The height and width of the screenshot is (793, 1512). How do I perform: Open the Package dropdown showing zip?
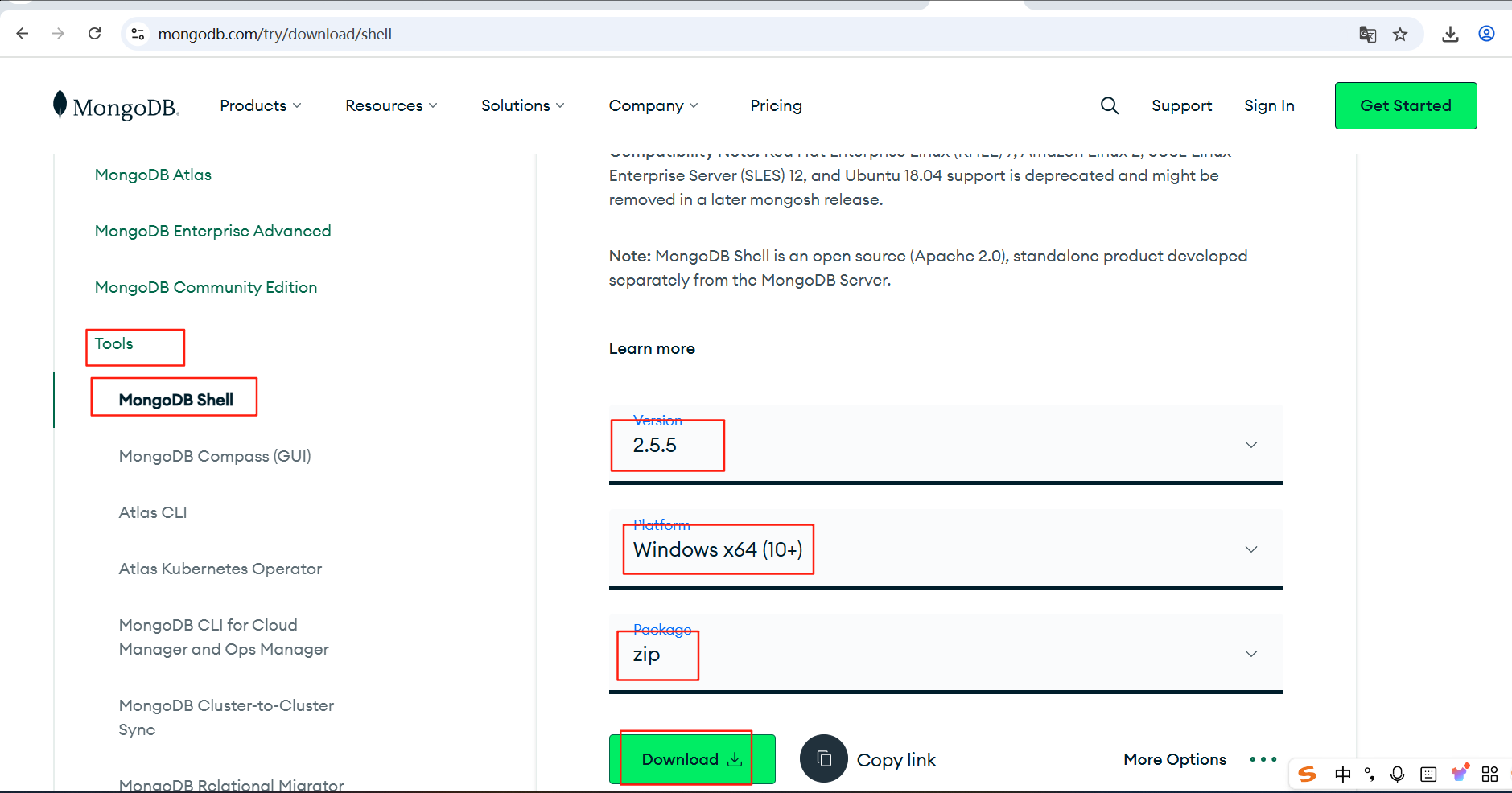(x=946, y=654)
